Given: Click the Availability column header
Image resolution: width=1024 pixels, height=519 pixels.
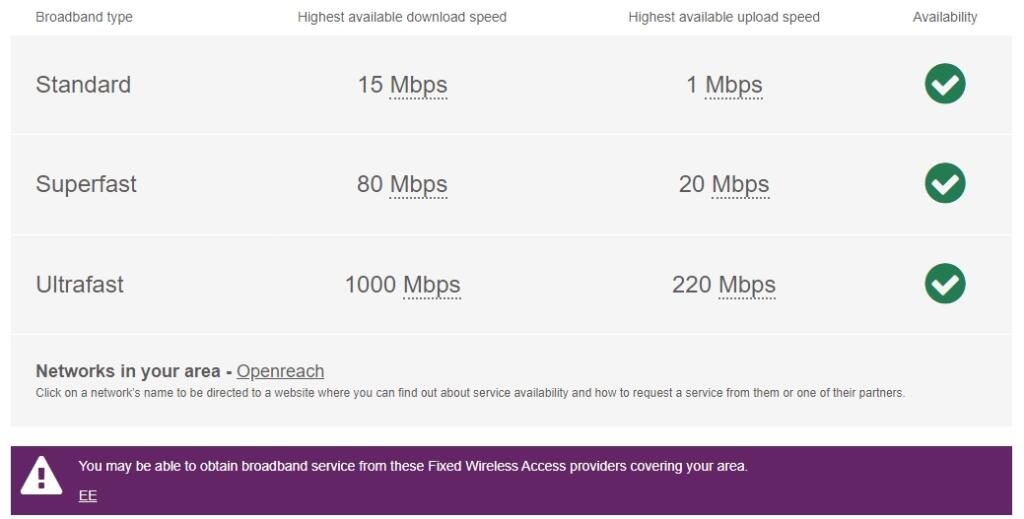Looking at the screenshot, I should tap(945, 17).
